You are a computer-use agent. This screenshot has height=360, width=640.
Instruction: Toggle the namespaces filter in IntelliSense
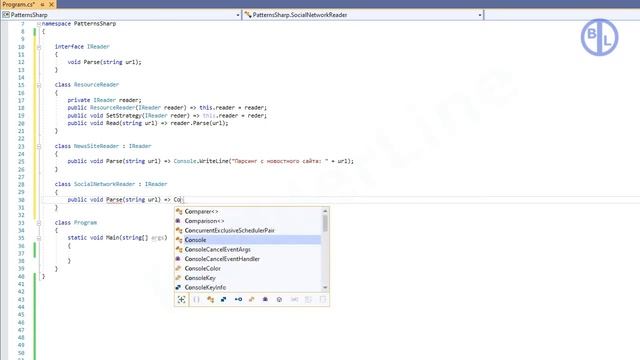coord(196,300)
